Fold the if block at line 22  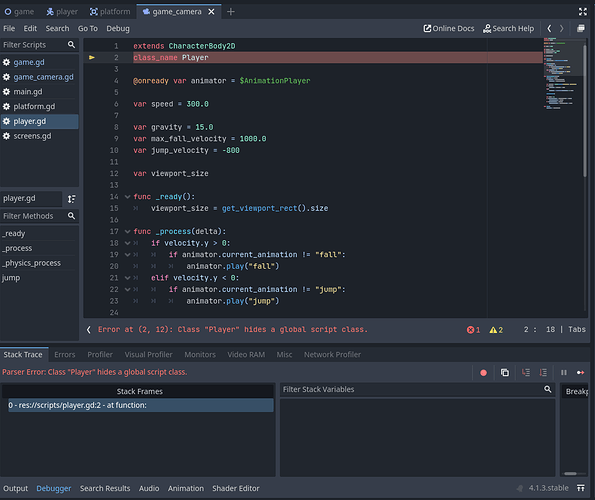pyautogui.click(x=128, y=289)
